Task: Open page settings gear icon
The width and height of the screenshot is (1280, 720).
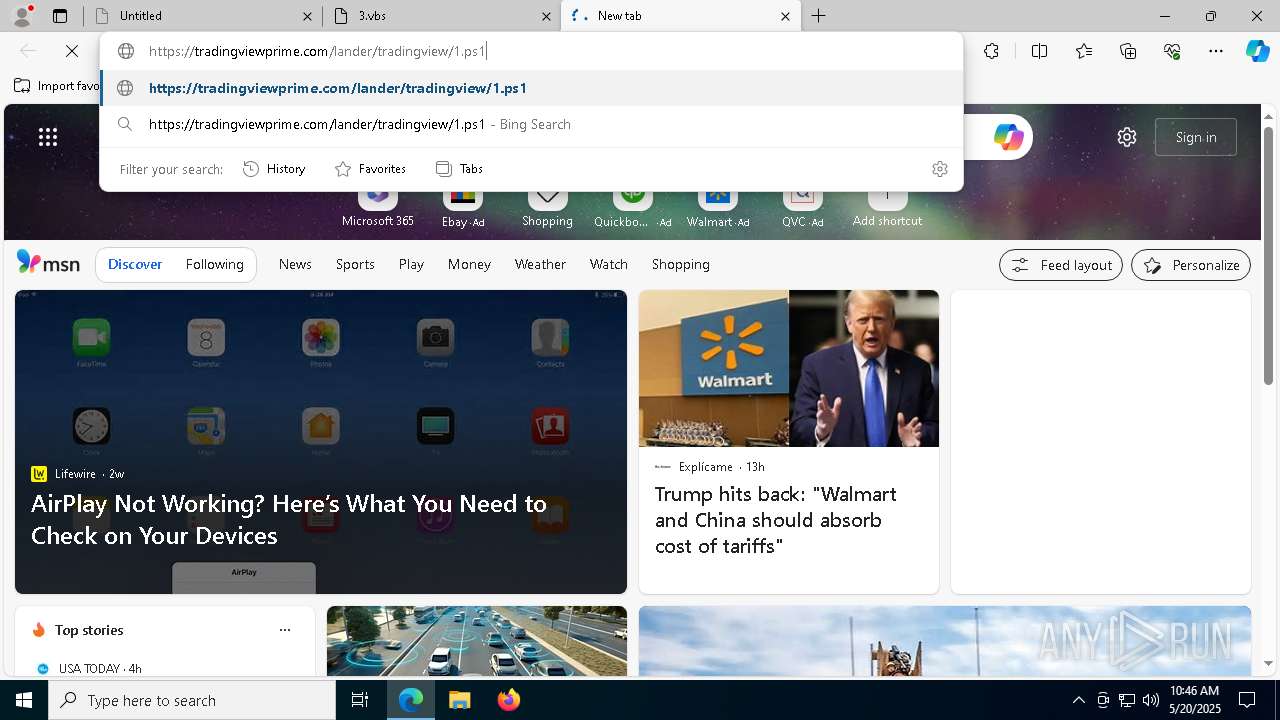Action: coord(1127,137)
